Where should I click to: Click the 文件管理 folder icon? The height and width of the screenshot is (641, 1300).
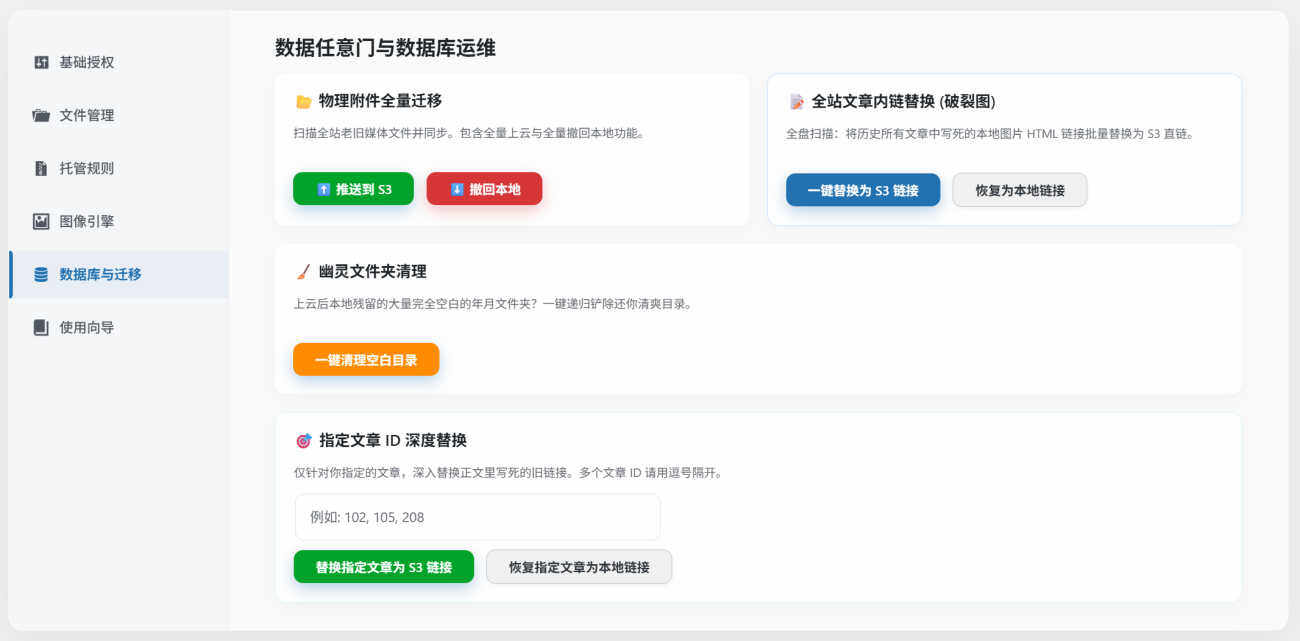tap(41, 115)
